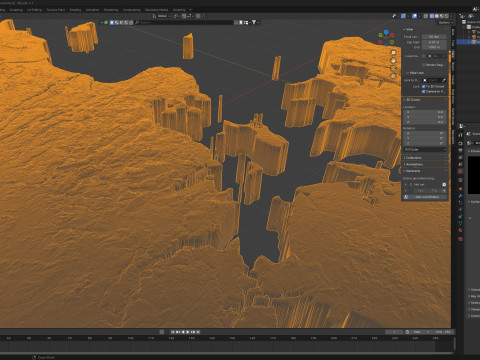Enable the Local Camera checkbox

pyautogui.click(x=424, y=56)
